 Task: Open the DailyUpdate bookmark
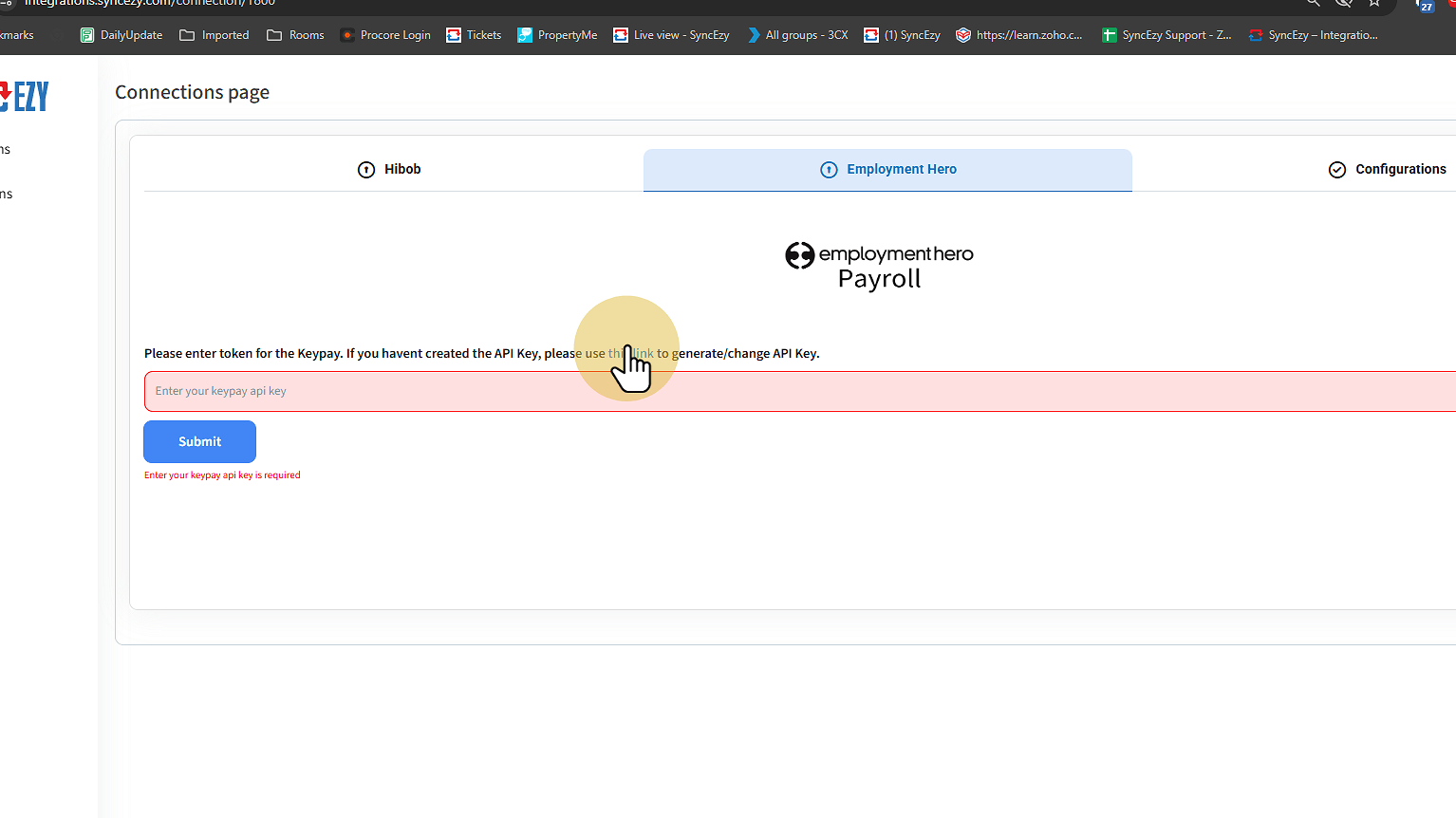tap(121, 35)
